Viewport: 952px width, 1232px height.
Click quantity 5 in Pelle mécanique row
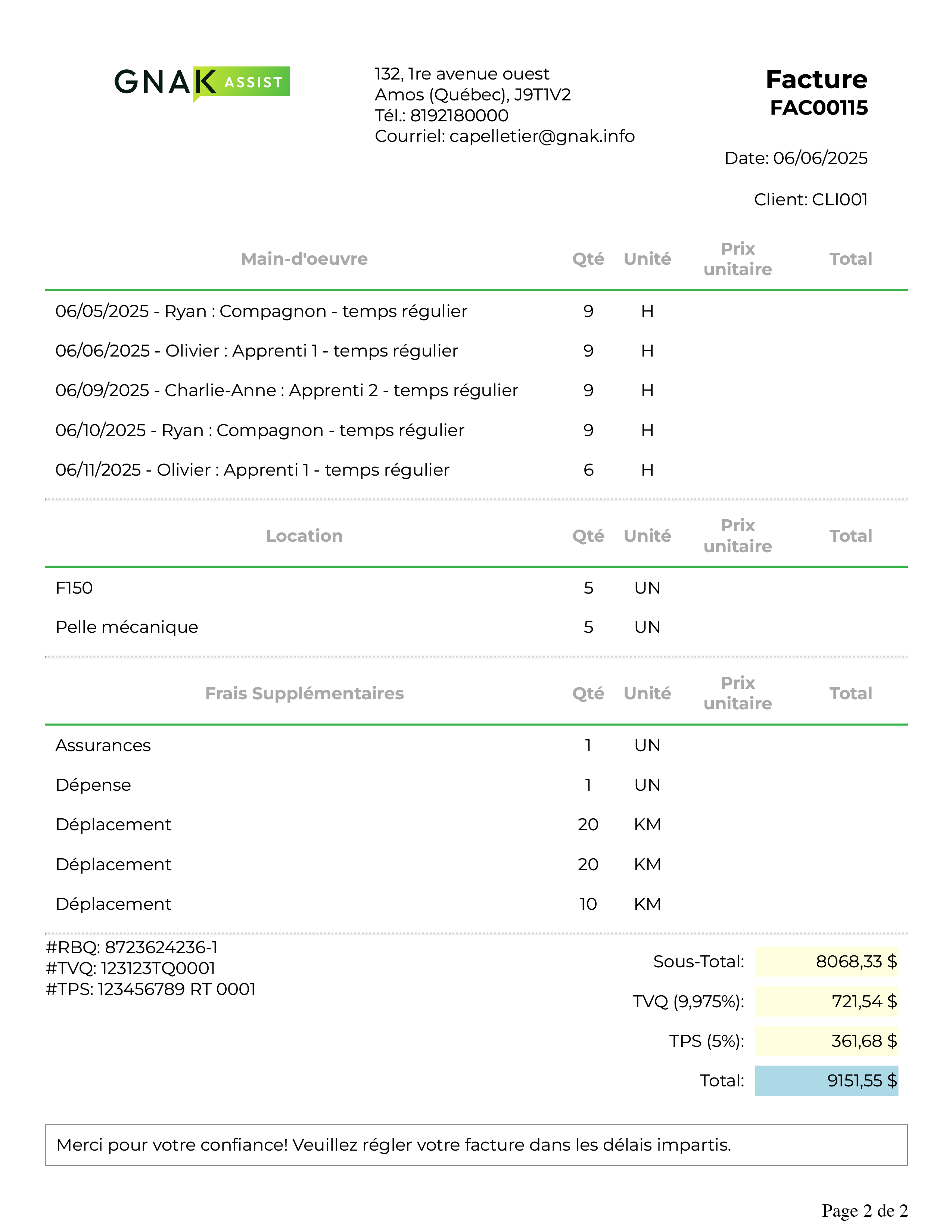point(588,627)
